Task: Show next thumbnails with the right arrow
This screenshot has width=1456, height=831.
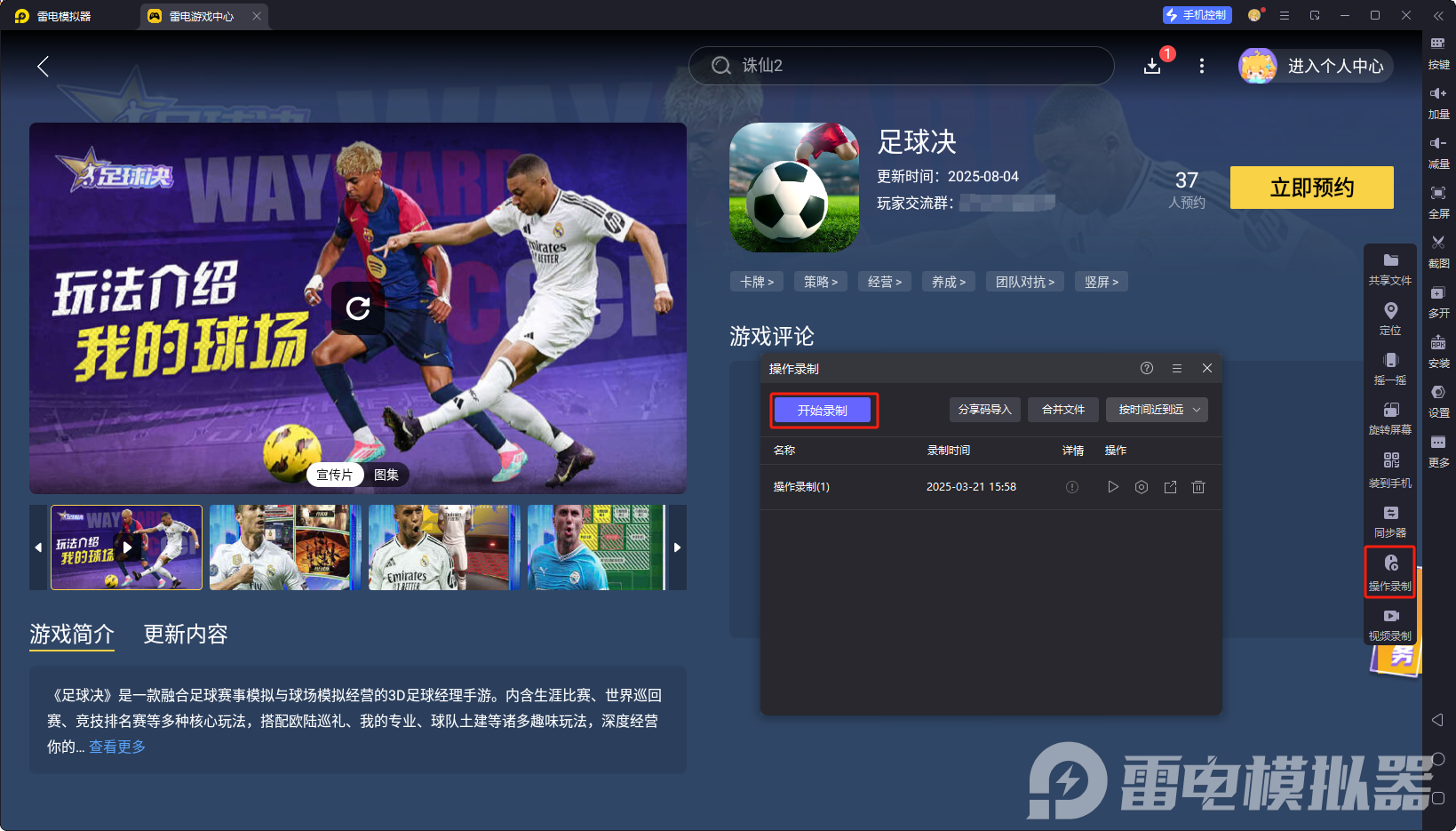Action: [x=677, y=547]
